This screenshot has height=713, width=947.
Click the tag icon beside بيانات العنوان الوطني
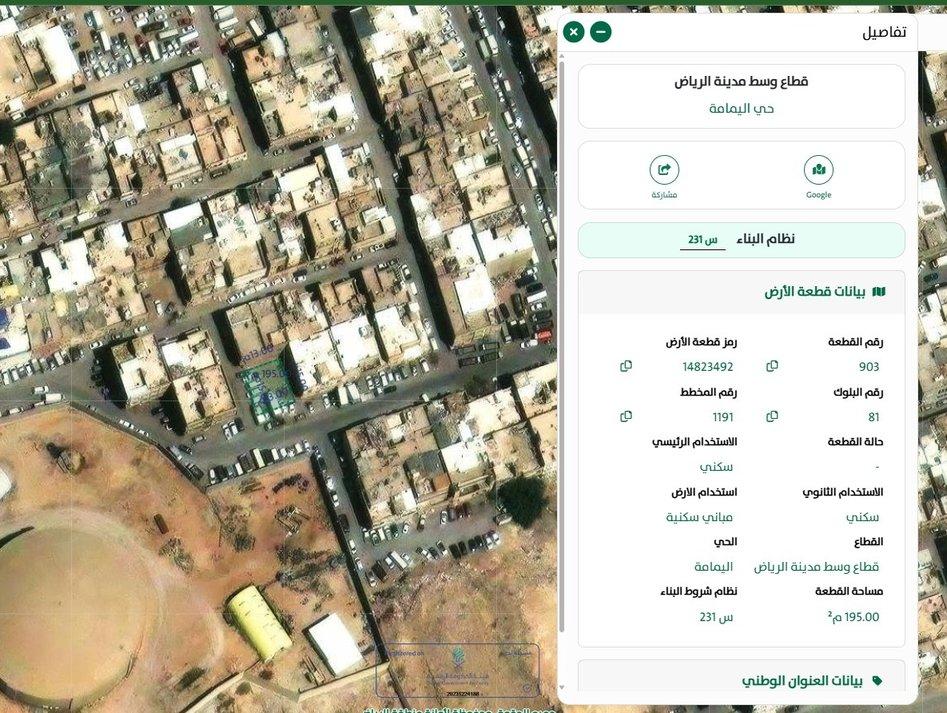coord(878,681)
